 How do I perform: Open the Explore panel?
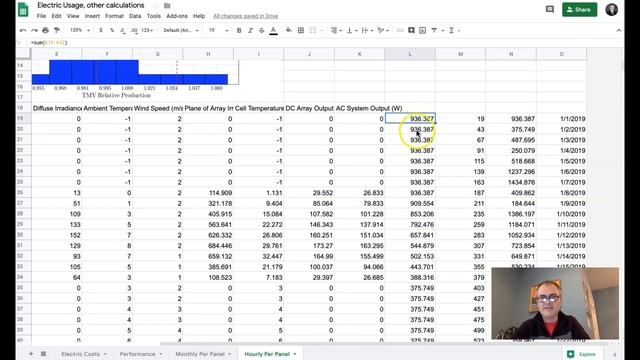pyautogui.click(x=582, y=354)
